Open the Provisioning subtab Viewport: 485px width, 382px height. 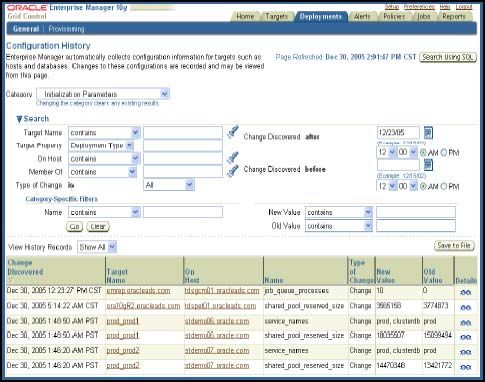66,29
